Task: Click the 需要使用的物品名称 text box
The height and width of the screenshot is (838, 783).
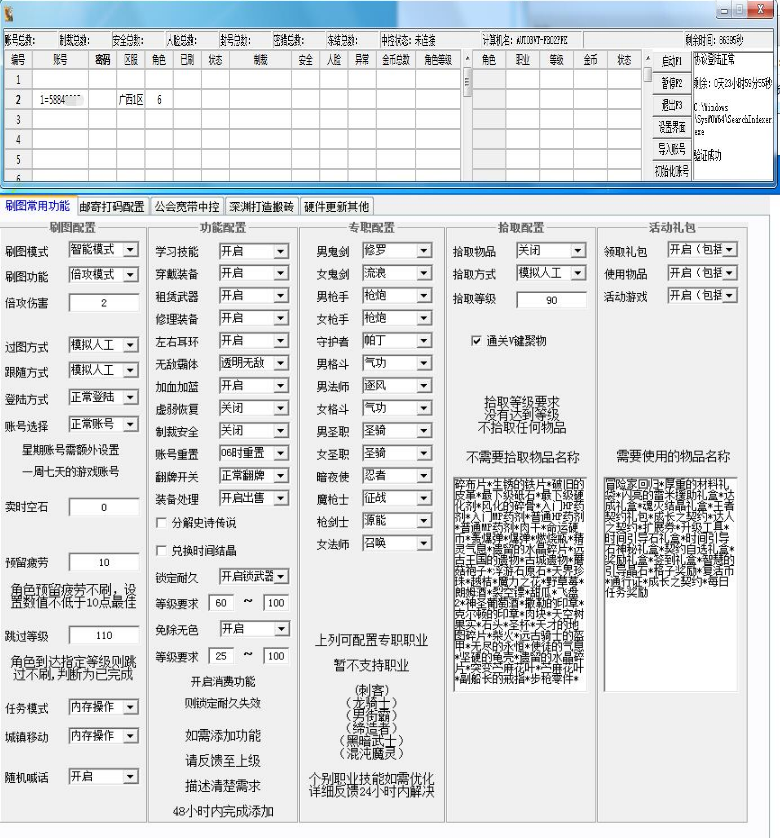Action: [x=671, y=584]
